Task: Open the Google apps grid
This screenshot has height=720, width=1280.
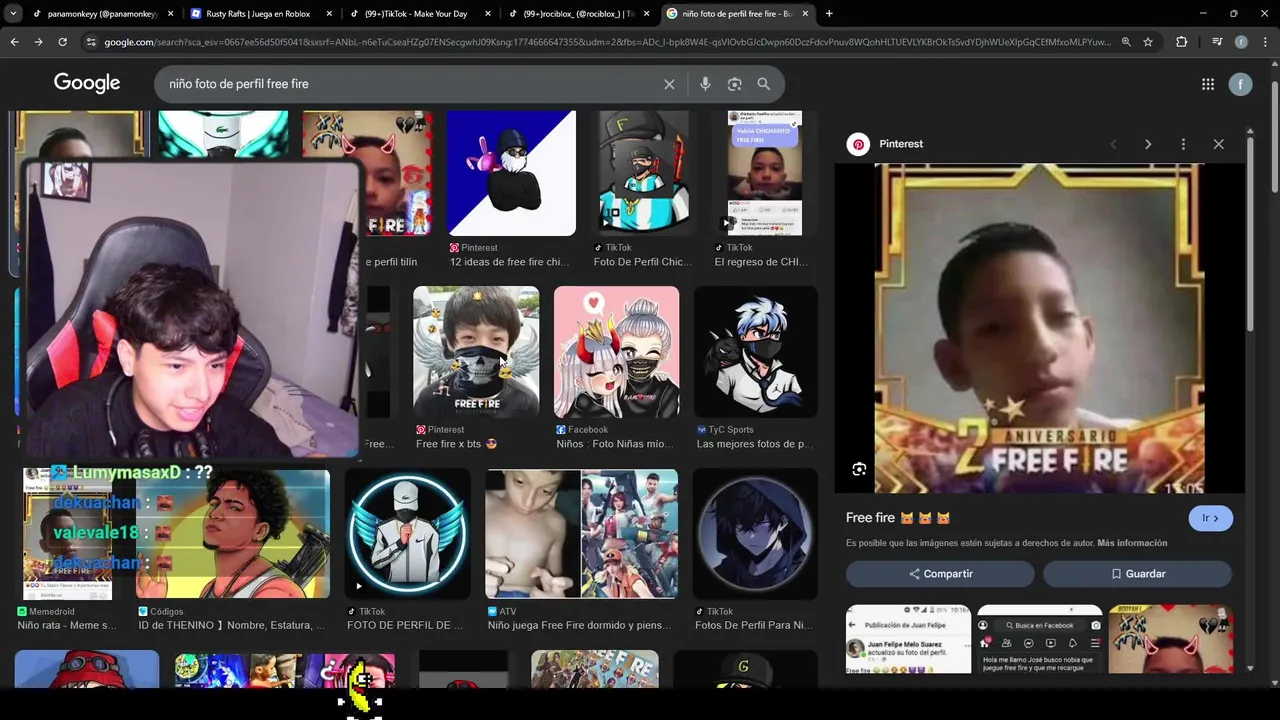Action: tap(1208, 85)
